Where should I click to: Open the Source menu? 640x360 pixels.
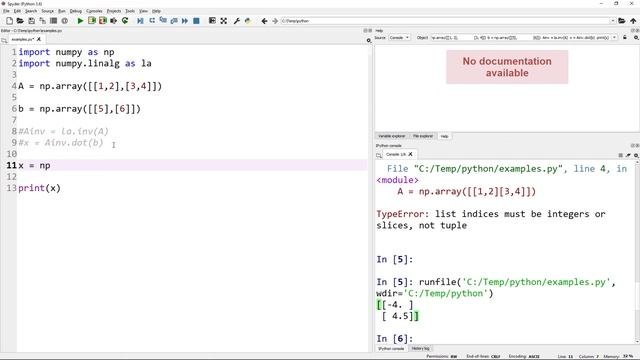pyautogui.click(x=47, y=11)
